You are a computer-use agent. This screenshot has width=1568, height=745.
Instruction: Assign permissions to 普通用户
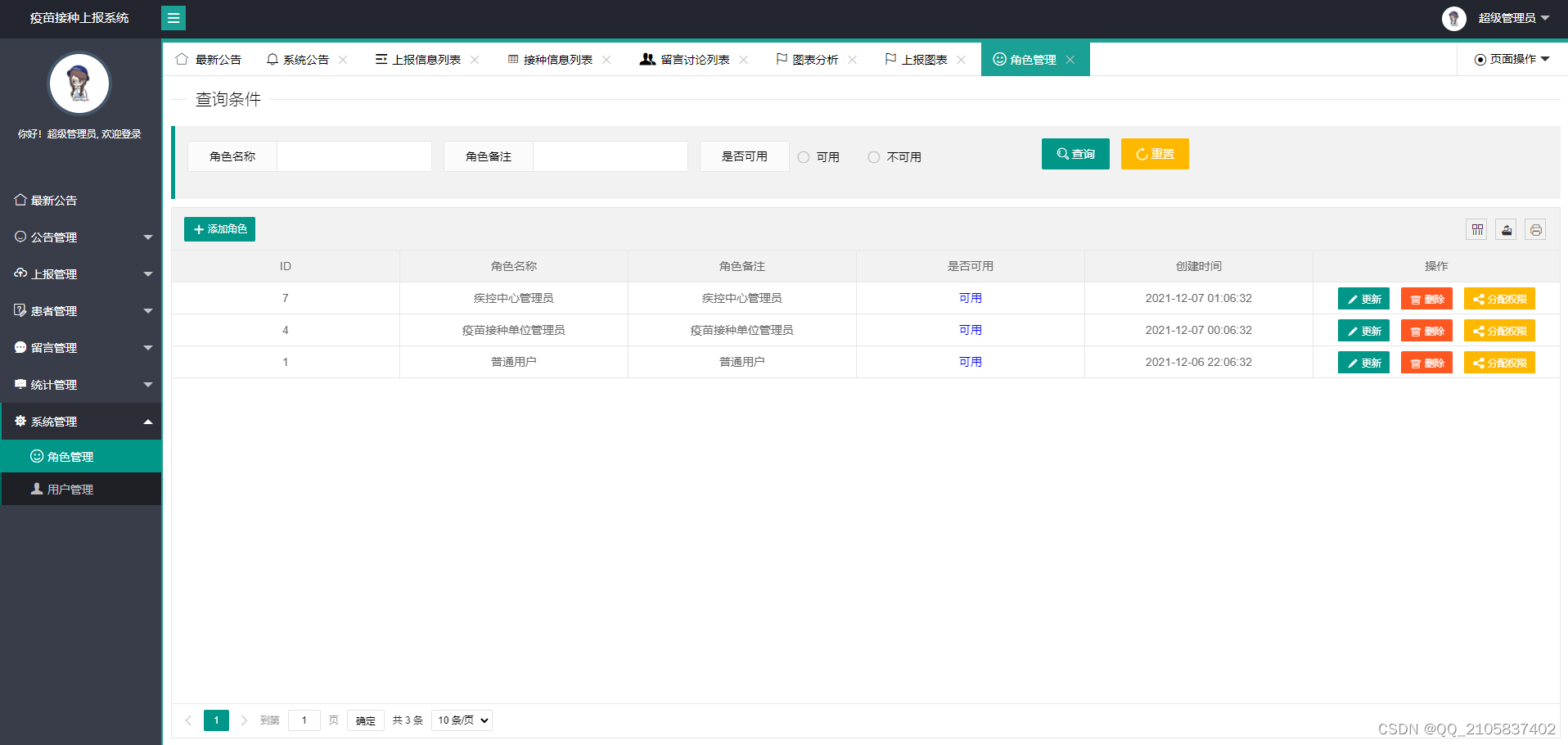point(1499,363)
